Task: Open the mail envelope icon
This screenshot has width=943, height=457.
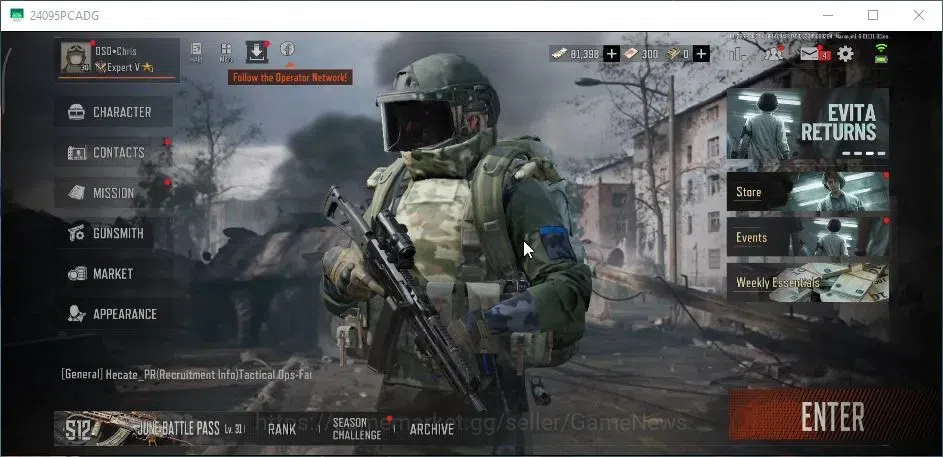Action: tap(809, 54)
